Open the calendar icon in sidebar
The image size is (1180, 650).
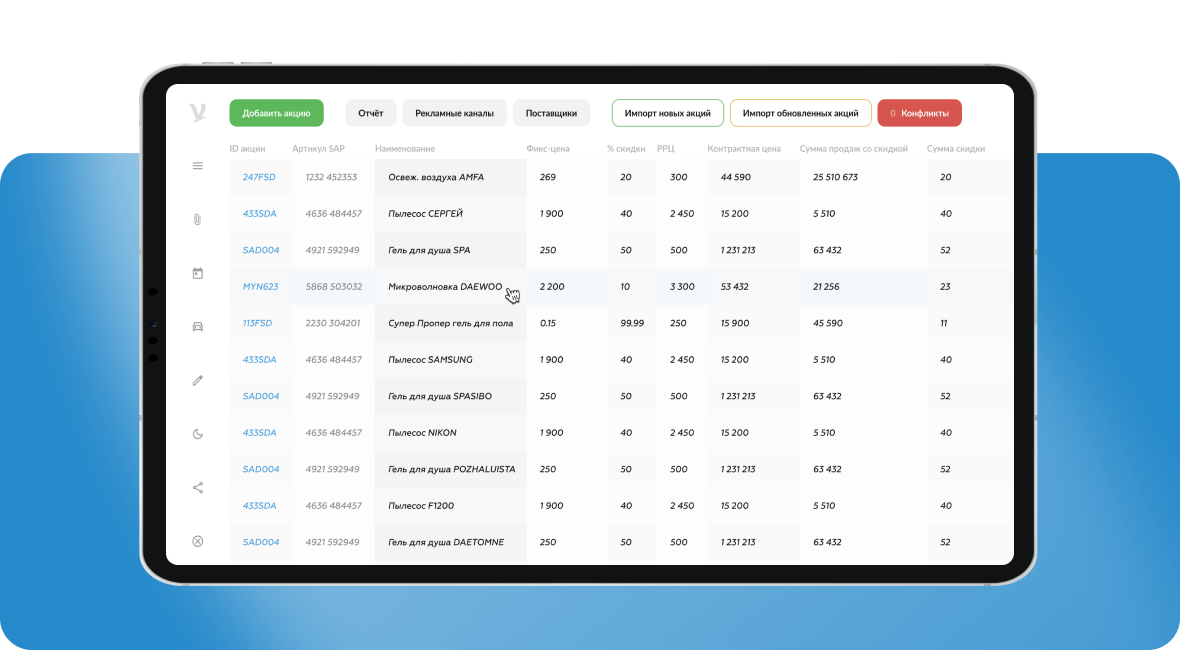[x=197, y=273]
